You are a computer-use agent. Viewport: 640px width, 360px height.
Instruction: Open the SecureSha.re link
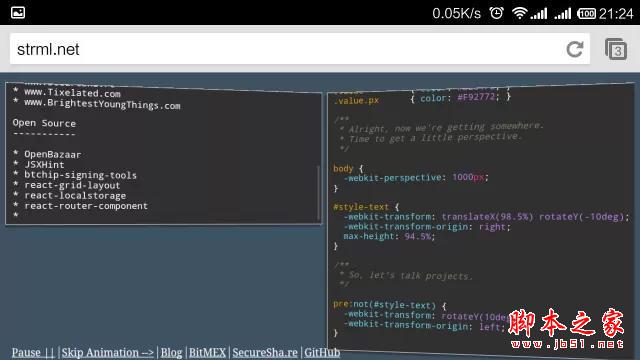click(x=265, y=352)
